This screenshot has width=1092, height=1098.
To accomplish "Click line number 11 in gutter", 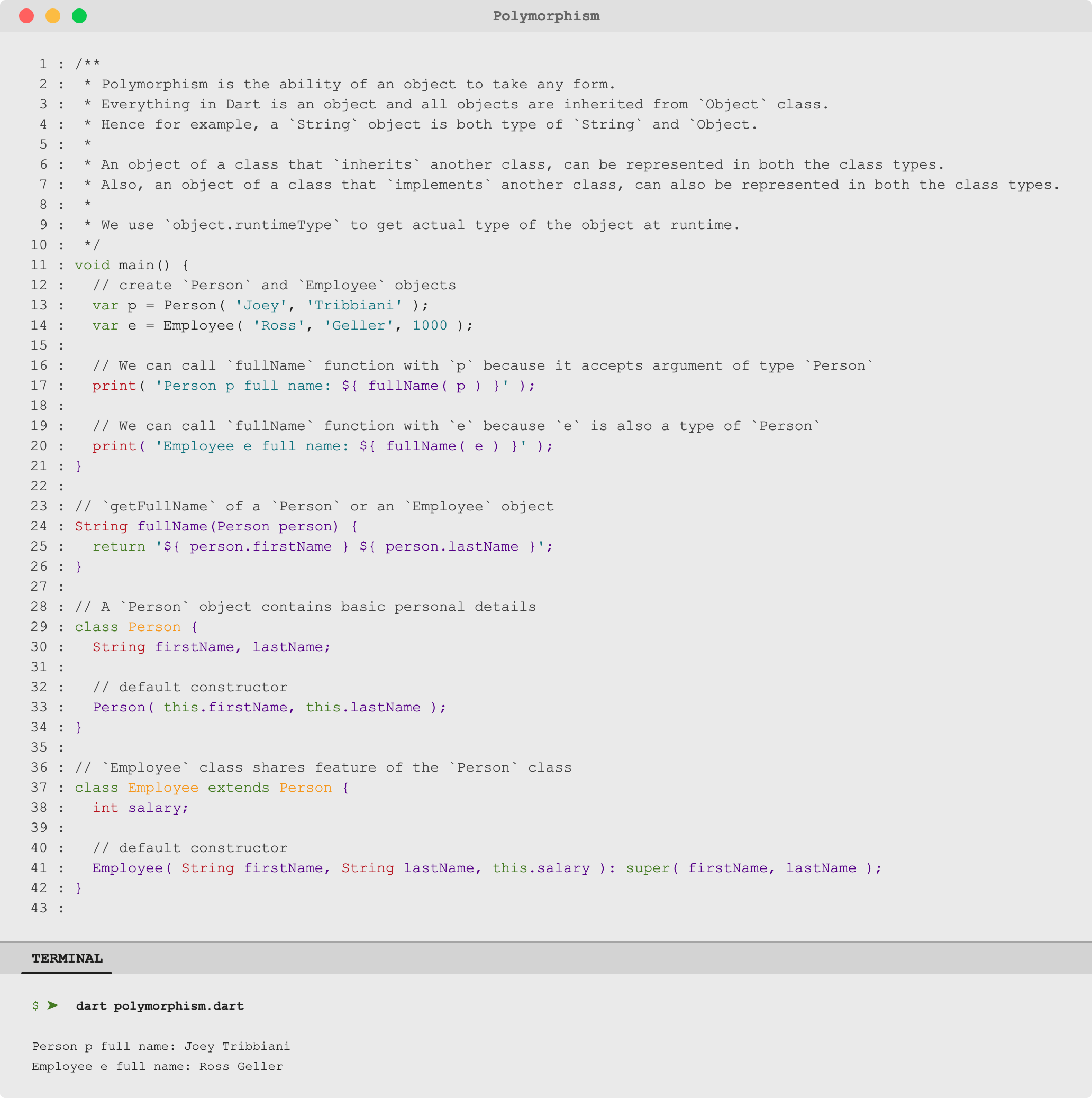I will click(39, 265).
